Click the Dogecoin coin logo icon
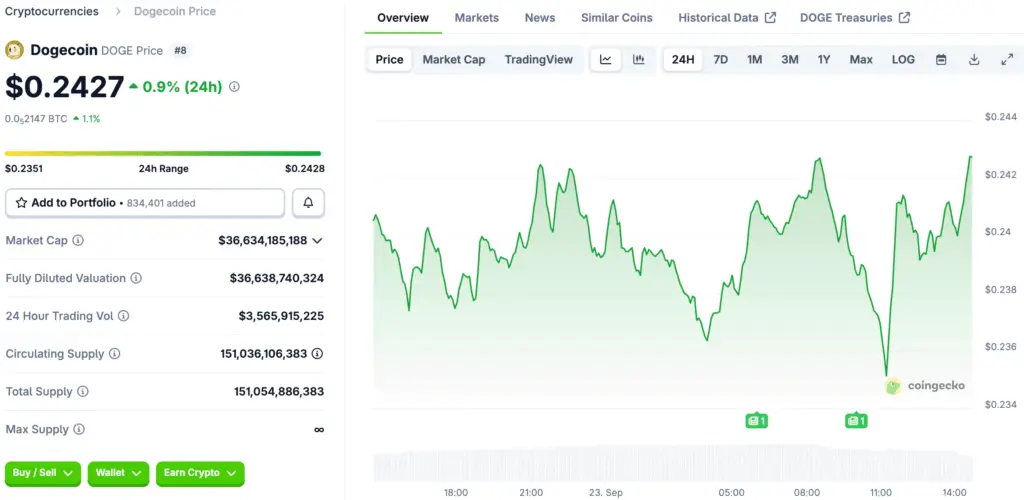The width and height of the screenshot is (1024, 500). (x=14, y=50)
